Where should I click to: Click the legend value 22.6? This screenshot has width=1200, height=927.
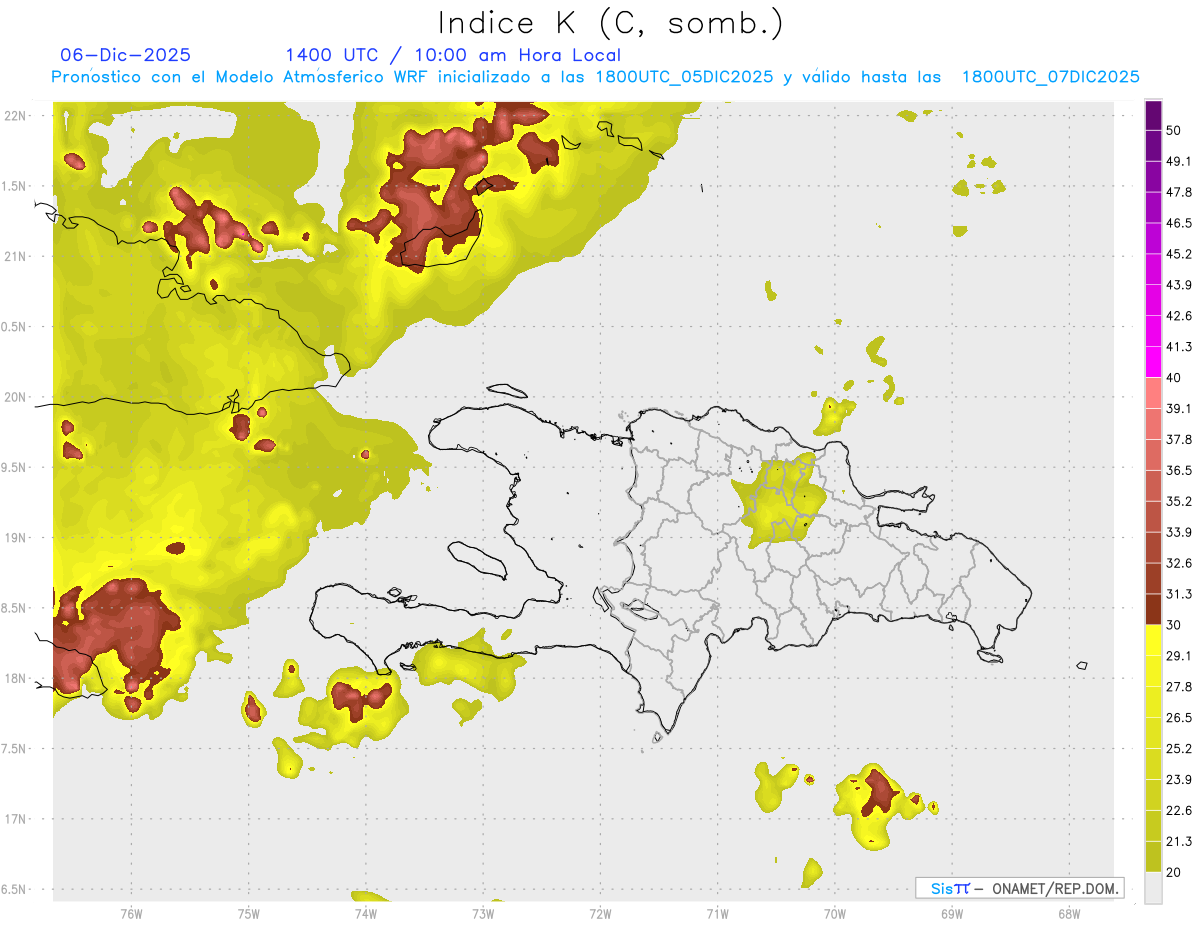pyautogui.click(x=1179, y=810)
